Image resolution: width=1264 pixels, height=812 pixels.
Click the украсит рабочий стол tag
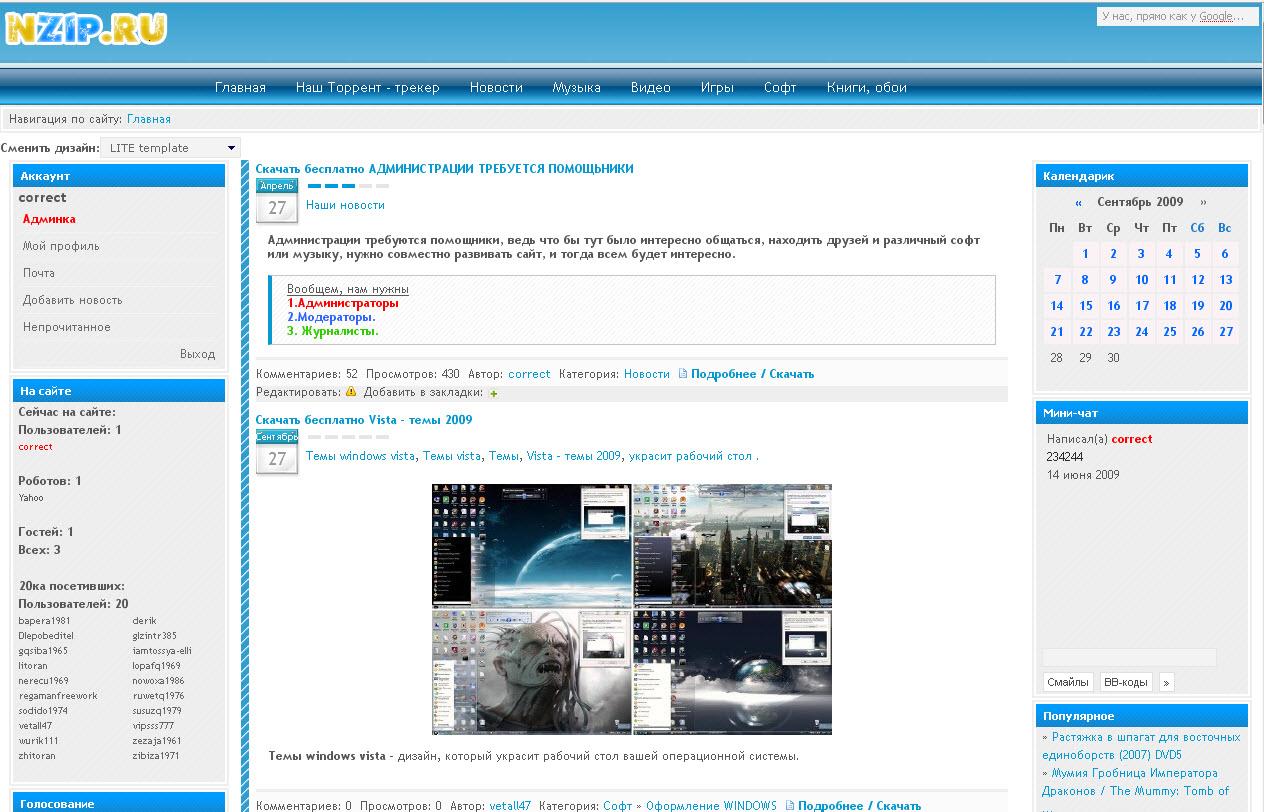click(690, 456)
